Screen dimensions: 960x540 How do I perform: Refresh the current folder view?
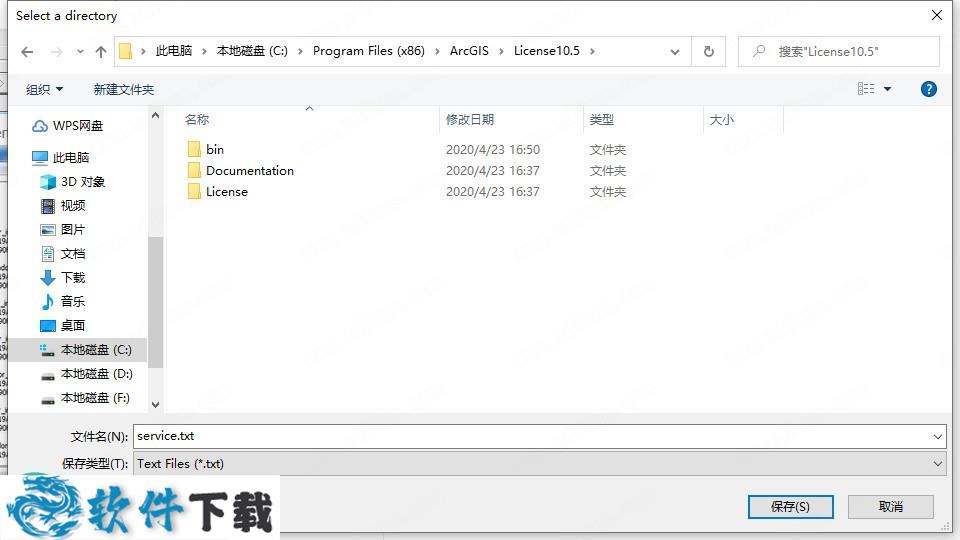pyautogui.click(x=708, y=51)
